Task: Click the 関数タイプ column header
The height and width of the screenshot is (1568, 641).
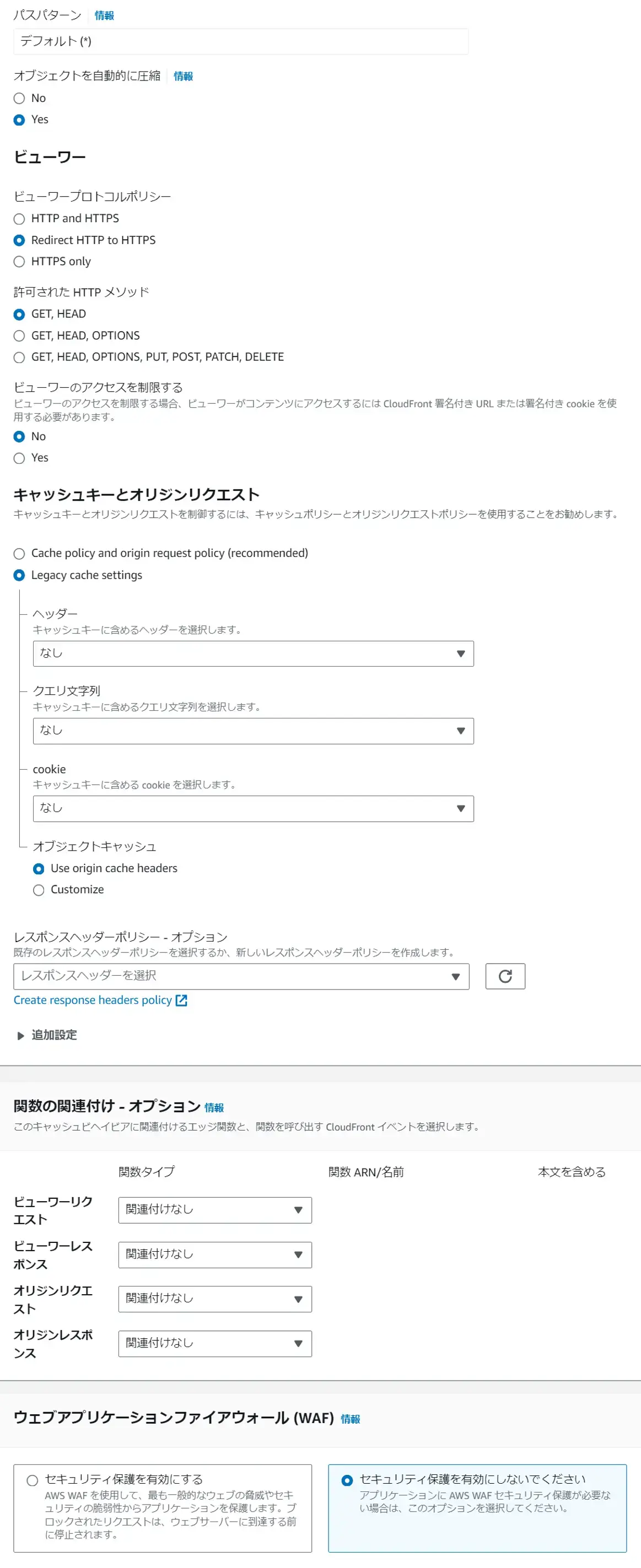Action: 147,1171
